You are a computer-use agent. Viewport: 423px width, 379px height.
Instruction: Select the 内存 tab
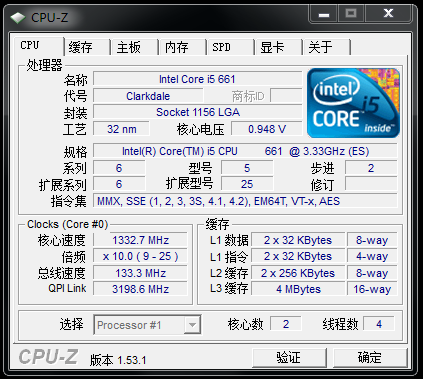[182, 47]
